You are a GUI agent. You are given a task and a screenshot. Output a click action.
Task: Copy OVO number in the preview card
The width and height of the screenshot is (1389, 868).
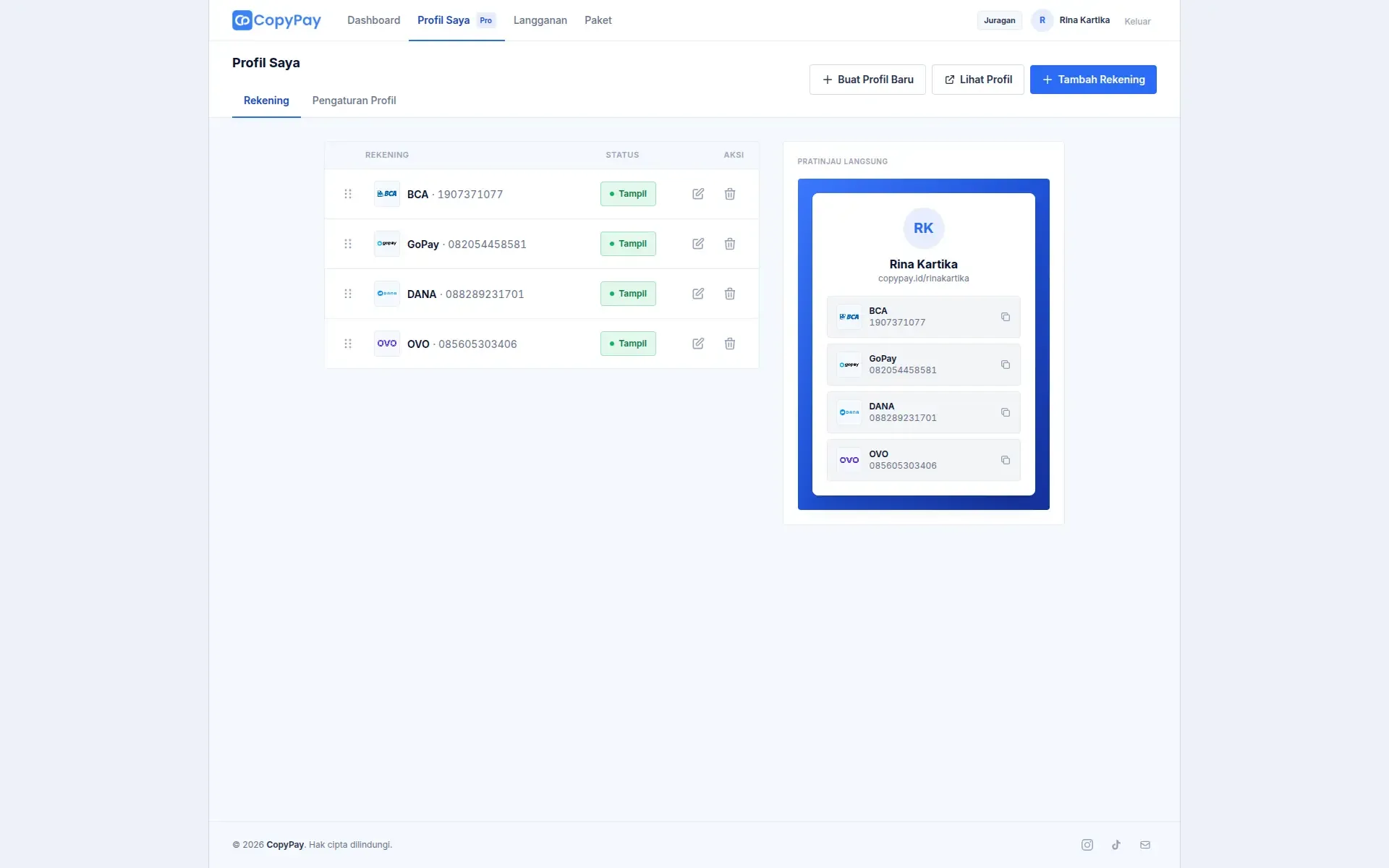pyautogui.click(x=1006, y=460)
